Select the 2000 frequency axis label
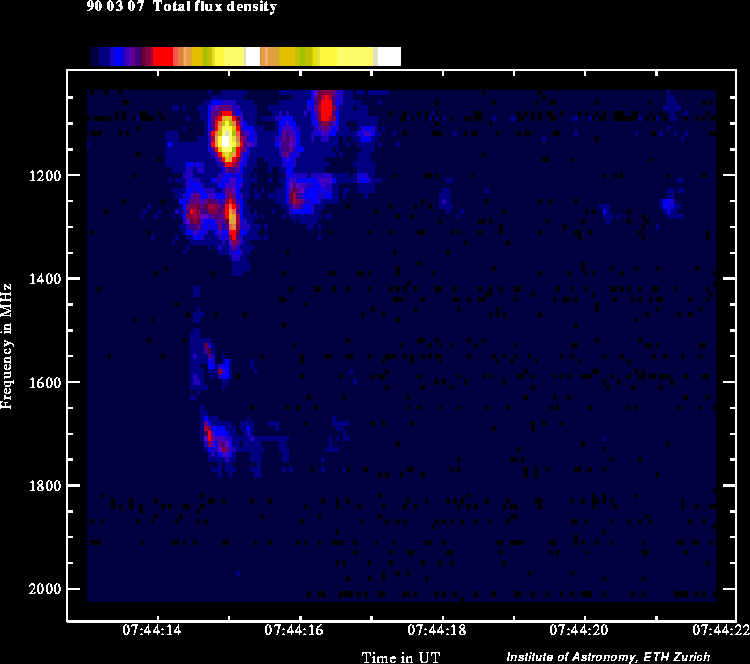Screen dimensions: 750x664 pos(45,589)
